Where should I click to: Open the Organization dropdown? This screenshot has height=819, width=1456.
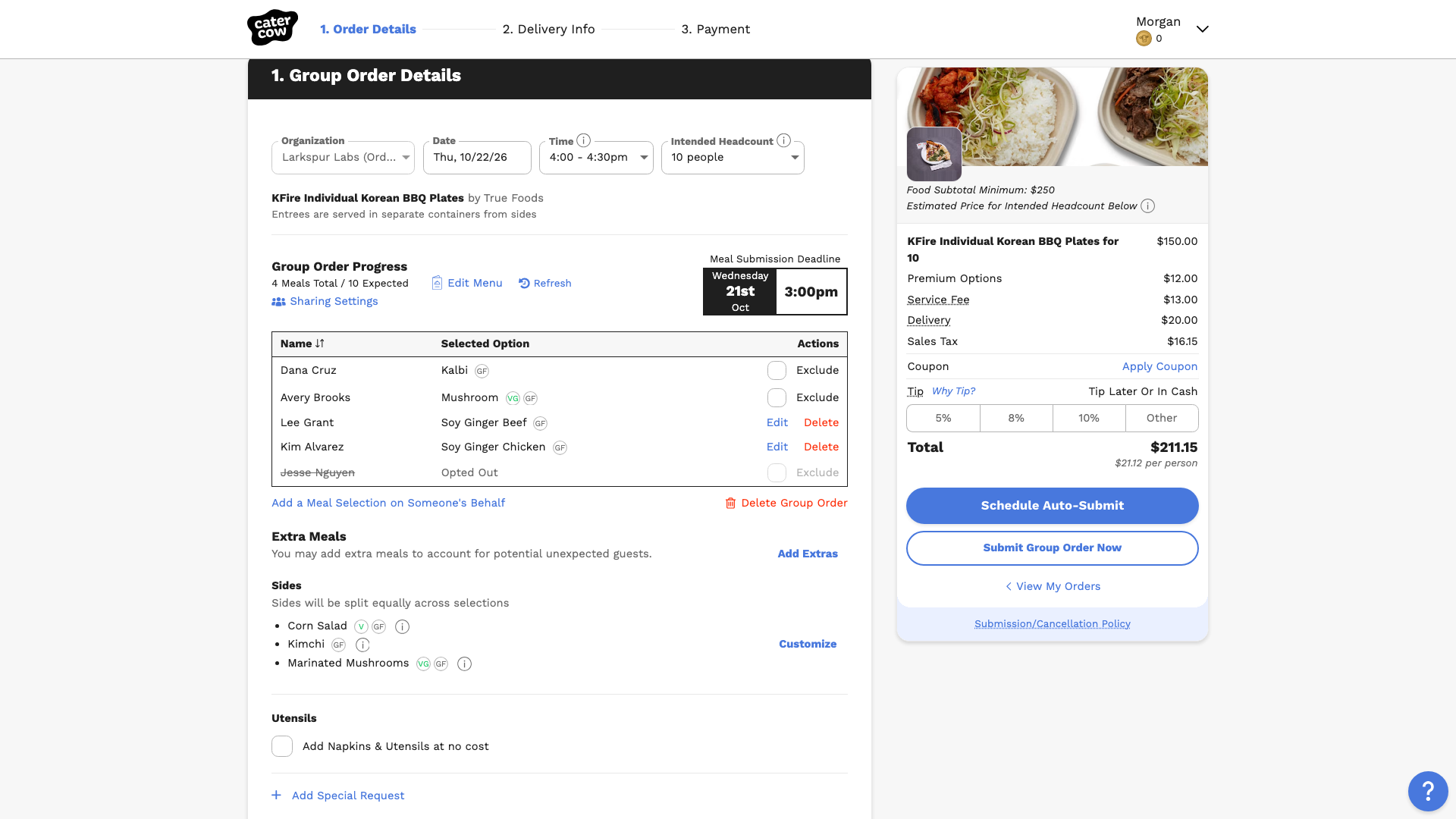click(343, 158)
